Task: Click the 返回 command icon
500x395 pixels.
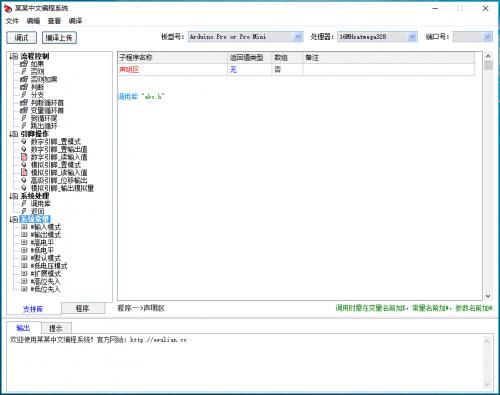Action: pyautogui.click(x=24, y=211)
